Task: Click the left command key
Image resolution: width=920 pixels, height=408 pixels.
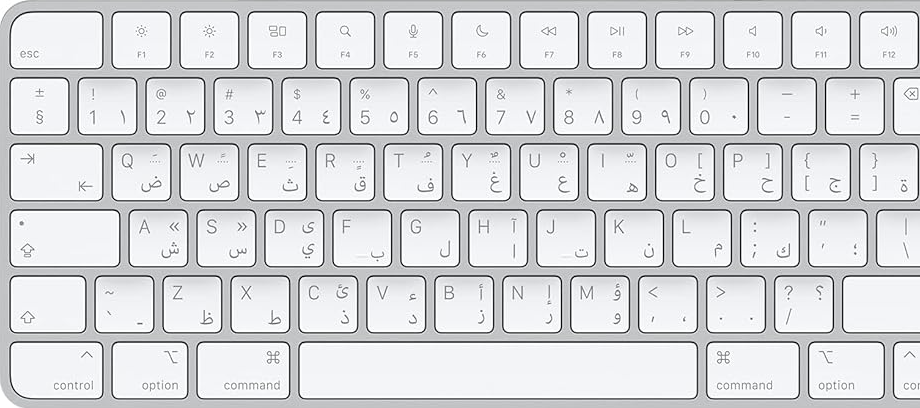Action: pos(243,370)
